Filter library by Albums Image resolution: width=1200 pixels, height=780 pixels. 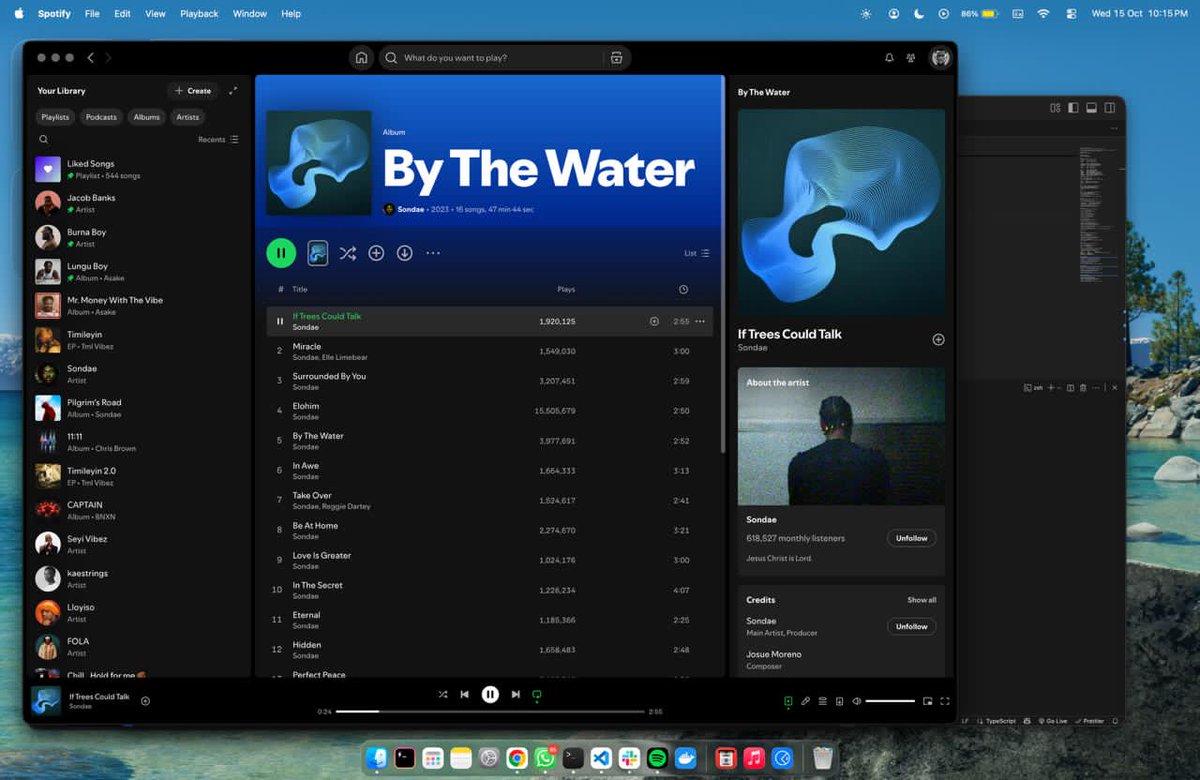tap(147, 117)
